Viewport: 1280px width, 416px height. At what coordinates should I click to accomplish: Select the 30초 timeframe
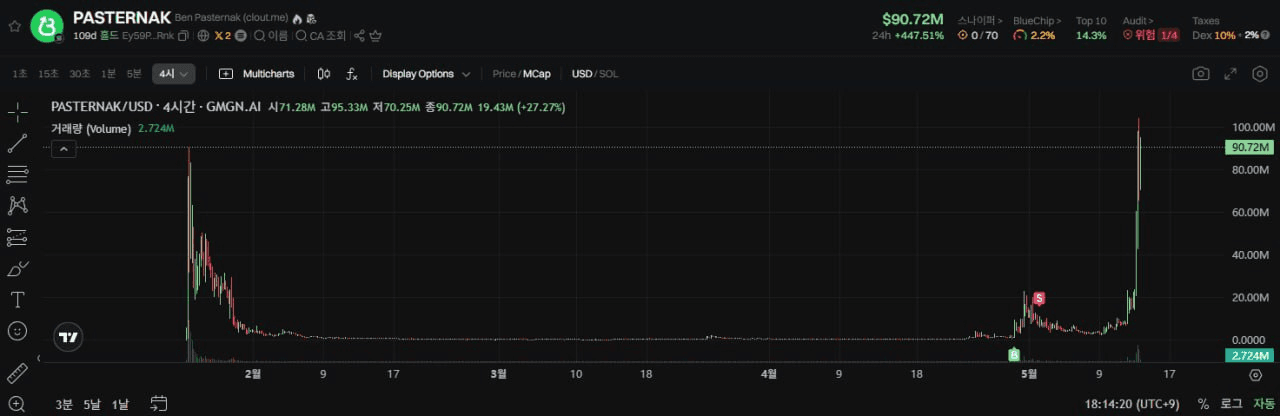pos(80,74)
